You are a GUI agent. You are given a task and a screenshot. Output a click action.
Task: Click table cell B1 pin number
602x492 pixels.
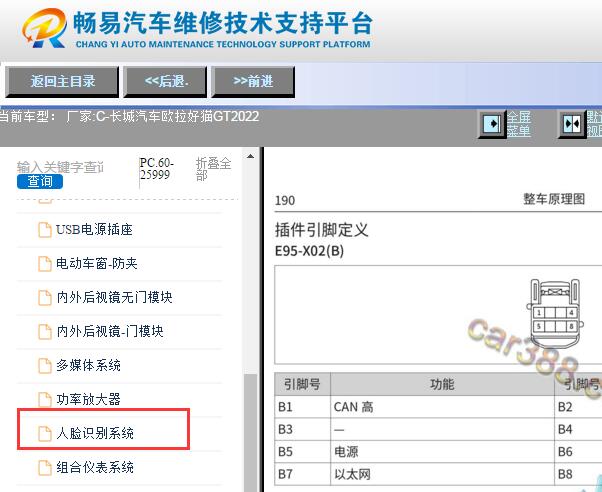click(x=303, y=407)
